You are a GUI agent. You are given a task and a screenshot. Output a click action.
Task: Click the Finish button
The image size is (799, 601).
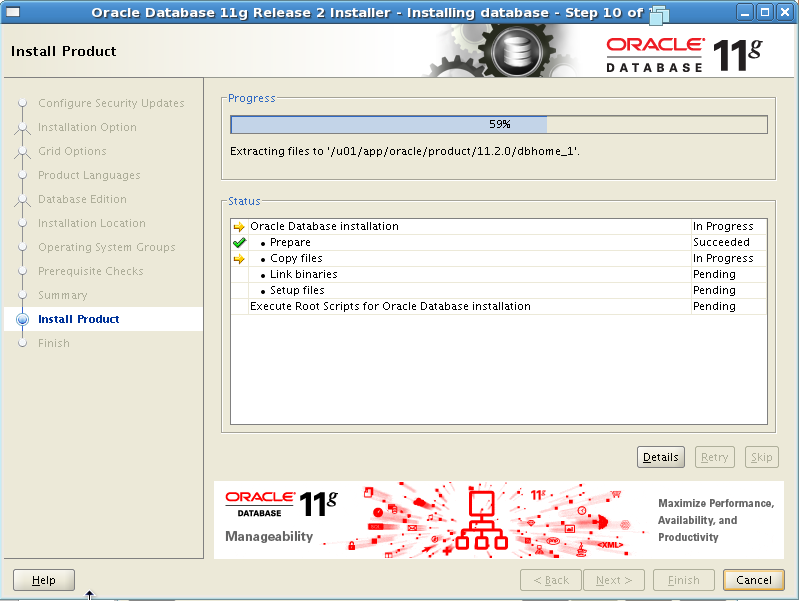683,580
